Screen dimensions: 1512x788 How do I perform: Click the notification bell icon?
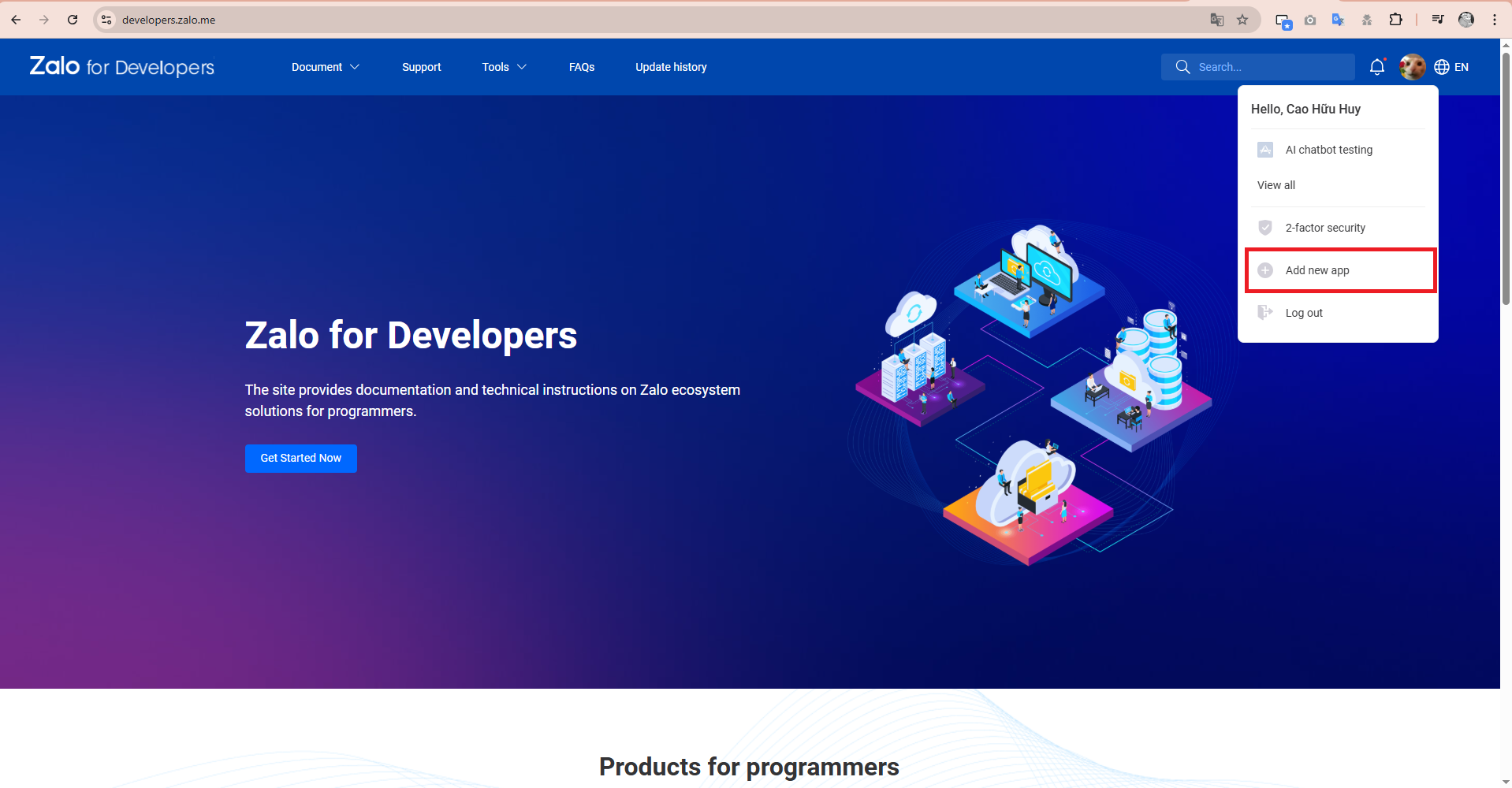[x=1376, y=67]
